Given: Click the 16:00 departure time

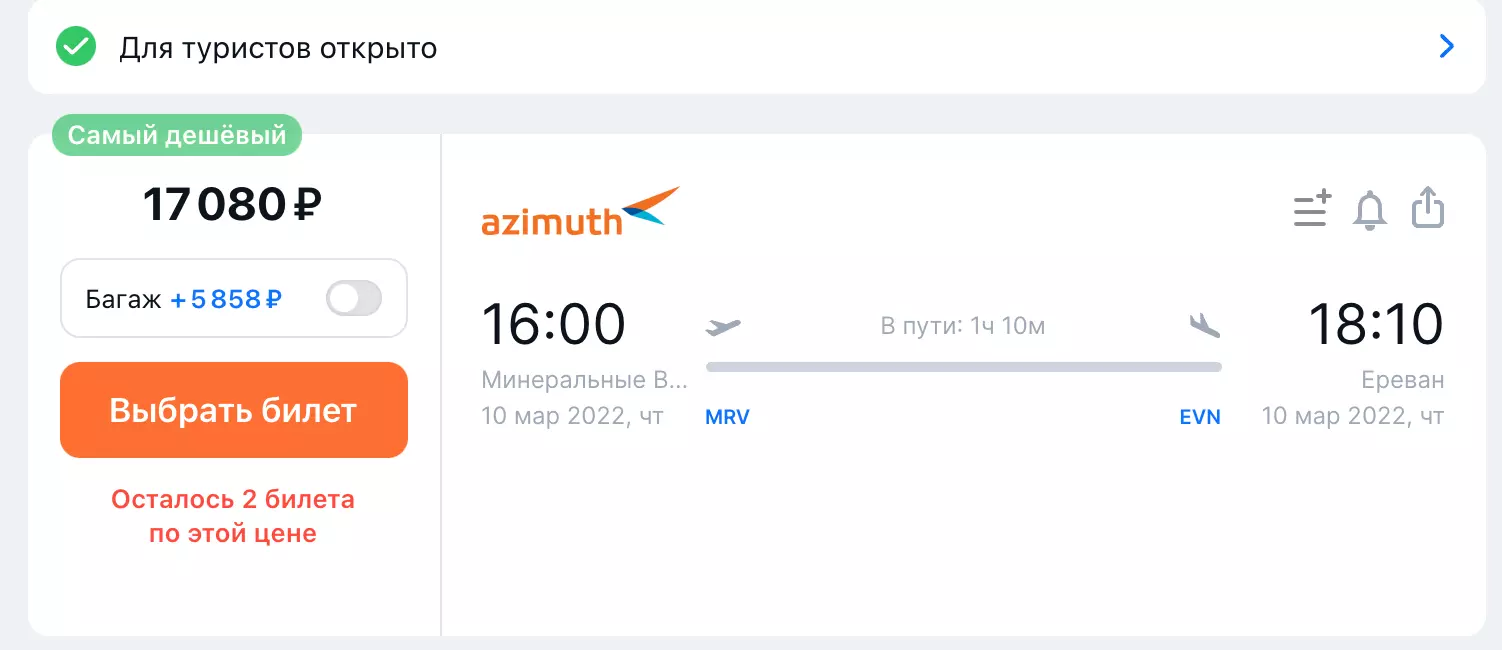Looking at the screenshot, I should 553,324.
